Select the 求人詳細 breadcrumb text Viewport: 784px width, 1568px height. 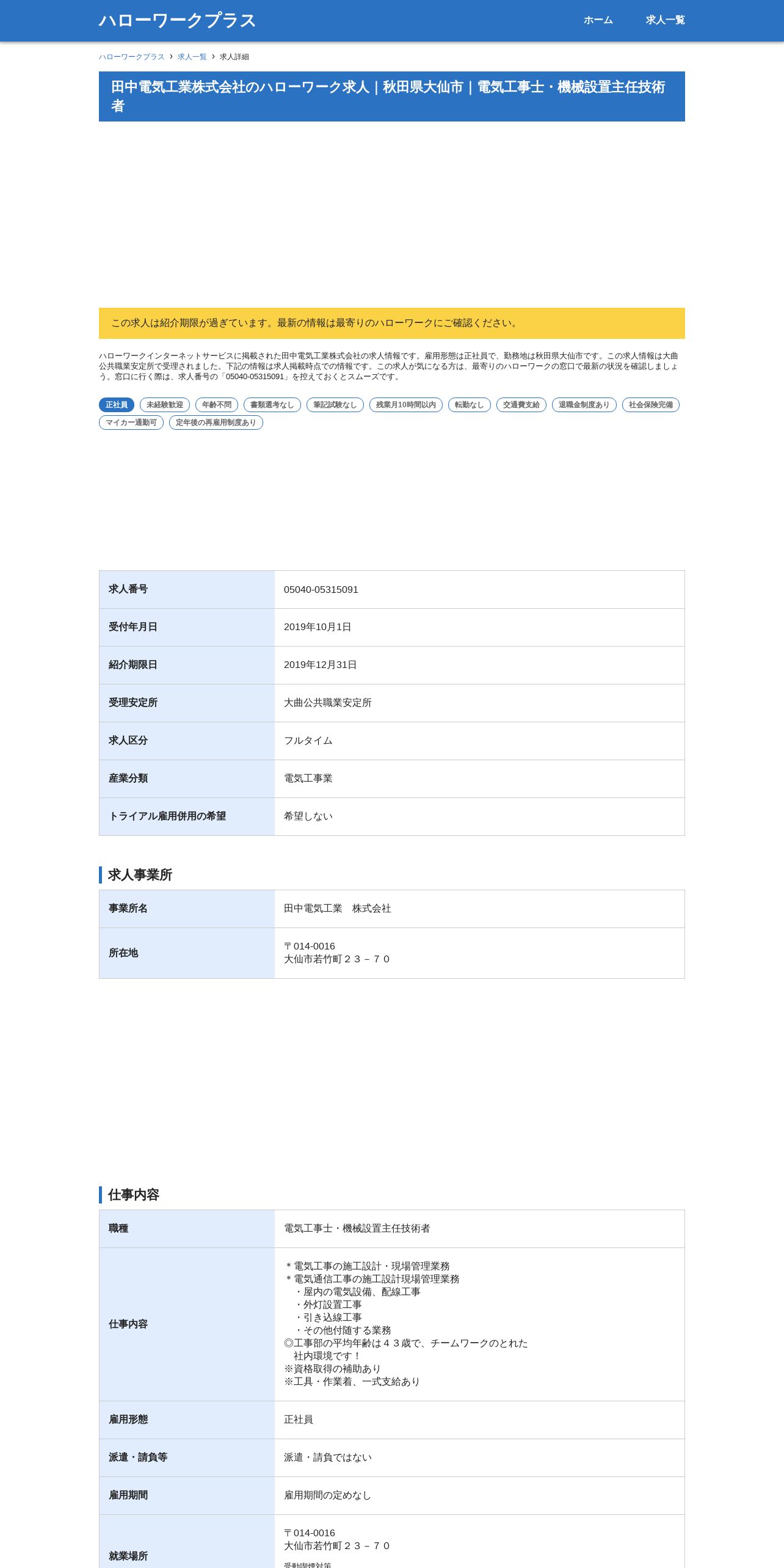click(x=234, y=57)
